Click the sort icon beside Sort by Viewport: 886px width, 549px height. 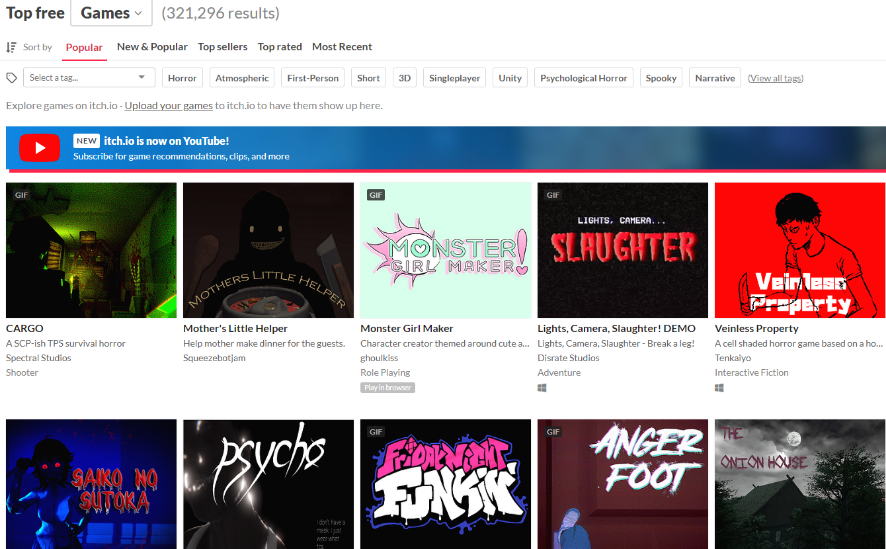(x=11, y=47)
